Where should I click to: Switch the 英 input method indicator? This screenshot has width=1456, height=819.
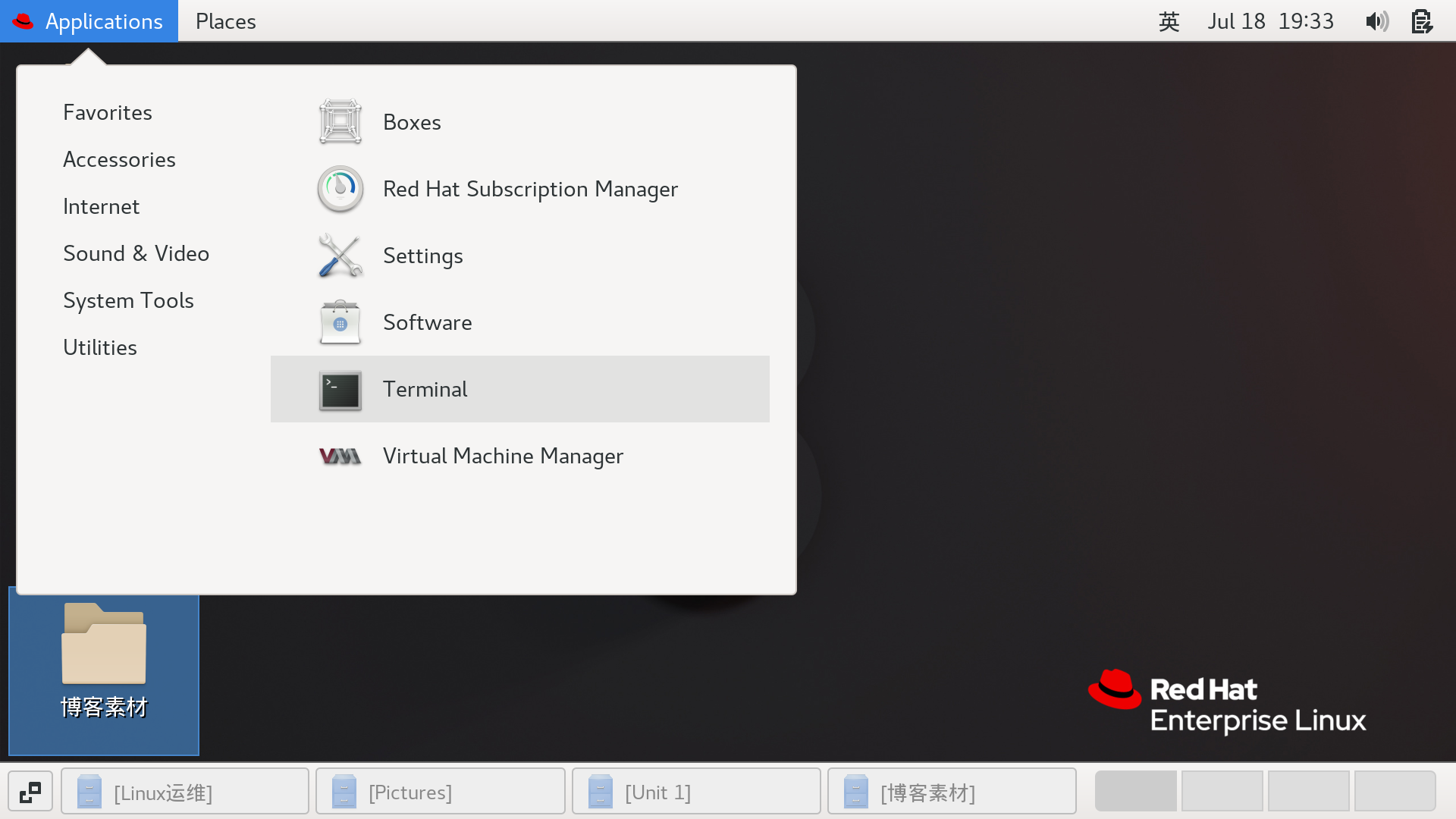click(1169, 21)
